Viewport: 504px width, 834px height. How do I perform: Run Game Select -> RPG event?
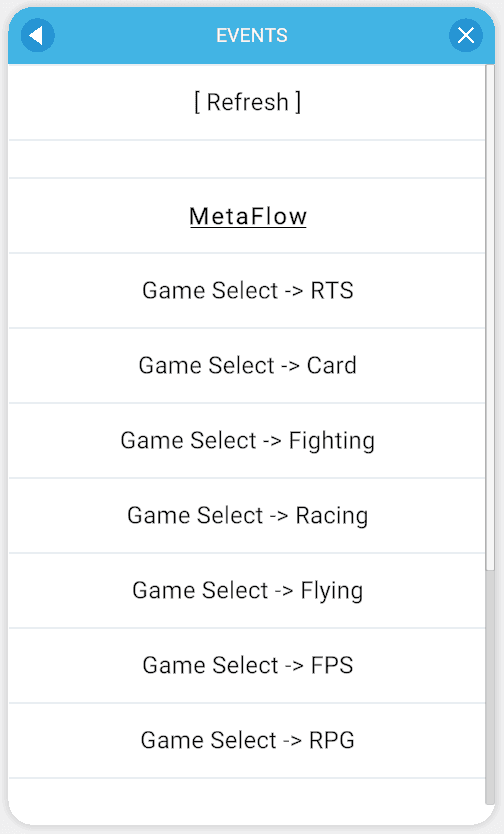pyautogui.click(x=247, y=741)
